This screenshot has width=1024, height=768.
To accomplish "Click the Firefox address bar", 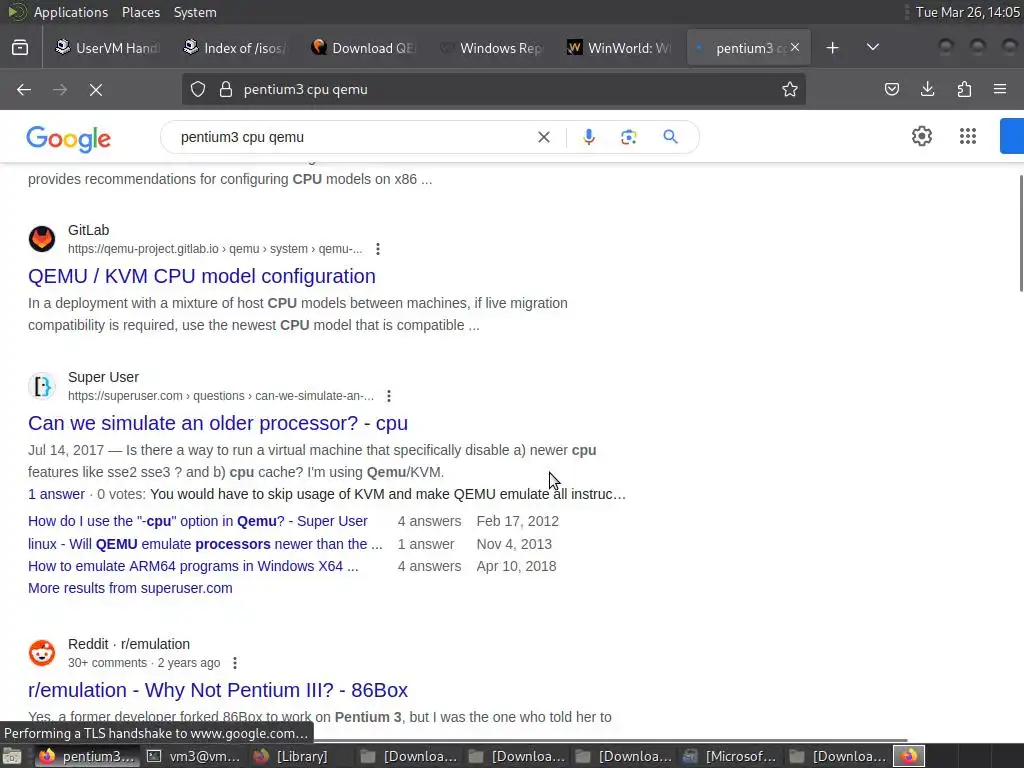I will click(x=494, y=89).
